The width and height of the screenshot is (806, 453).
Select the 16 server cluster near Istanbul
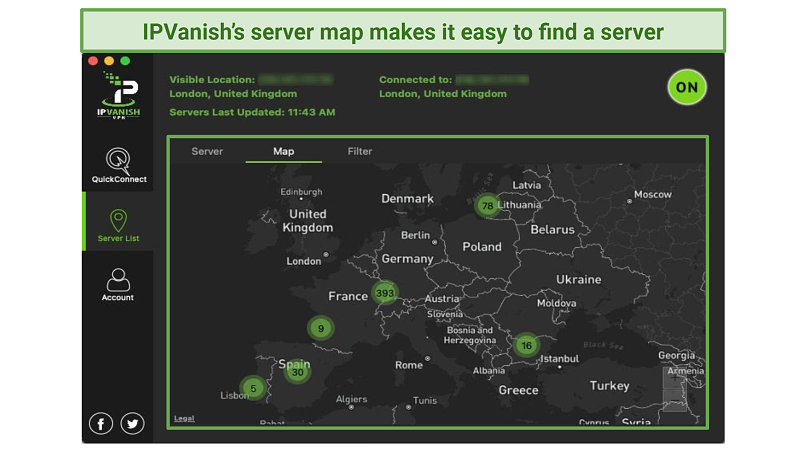(x=526, y=346)
